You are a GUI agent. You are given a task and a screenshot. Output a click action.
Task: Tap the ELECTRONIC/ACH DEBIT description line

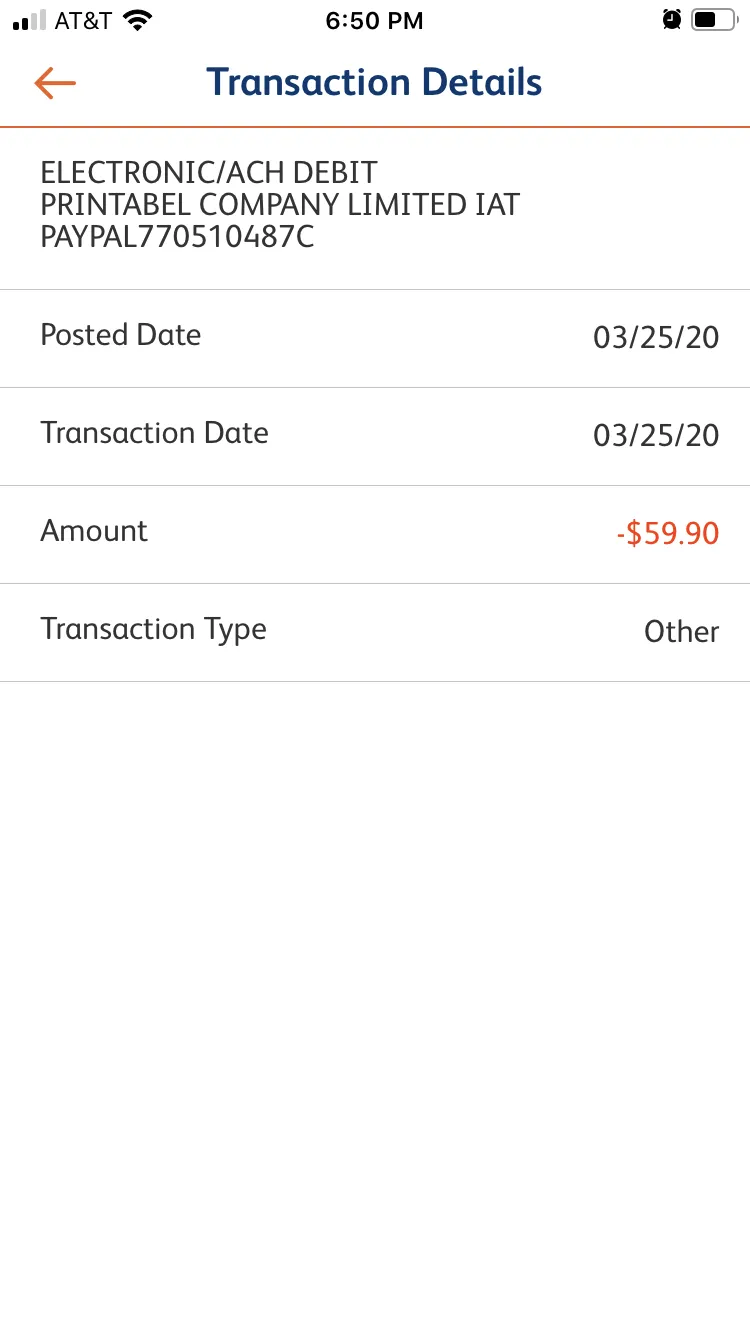pos(209,172)
